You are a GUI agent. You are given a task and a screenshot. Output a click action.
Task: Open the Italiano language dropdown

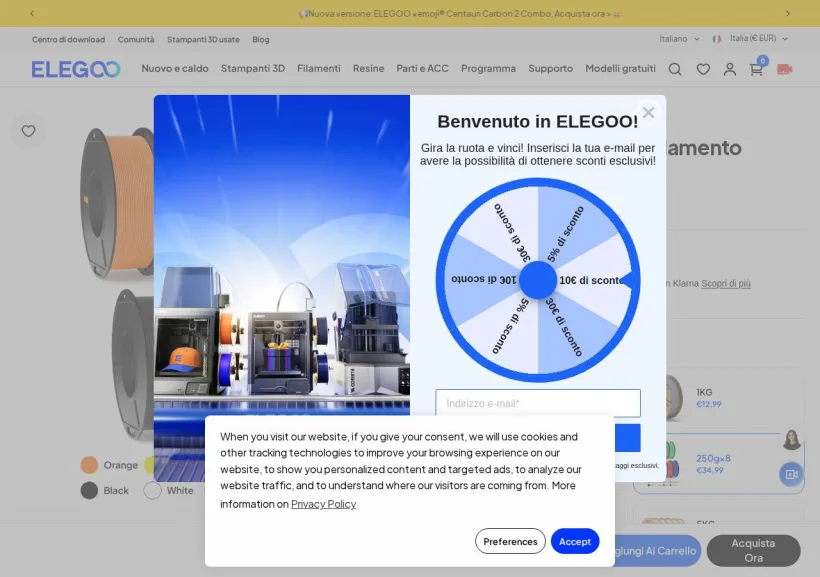(x=679, y=39)
